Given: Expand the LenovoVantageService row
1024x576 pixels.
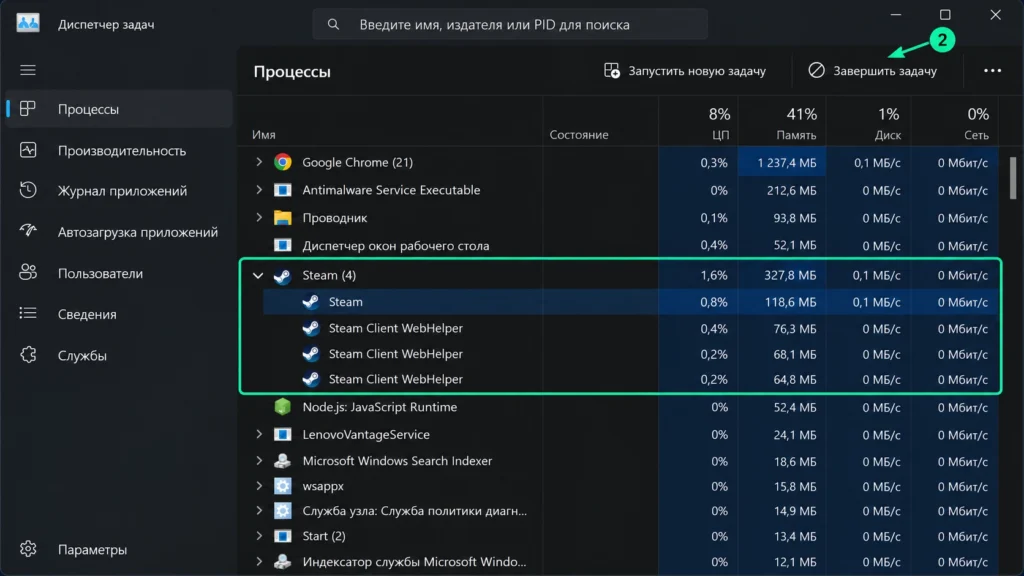Looking at the screenshot, I should pyautogui.click(x=259, y=434).
